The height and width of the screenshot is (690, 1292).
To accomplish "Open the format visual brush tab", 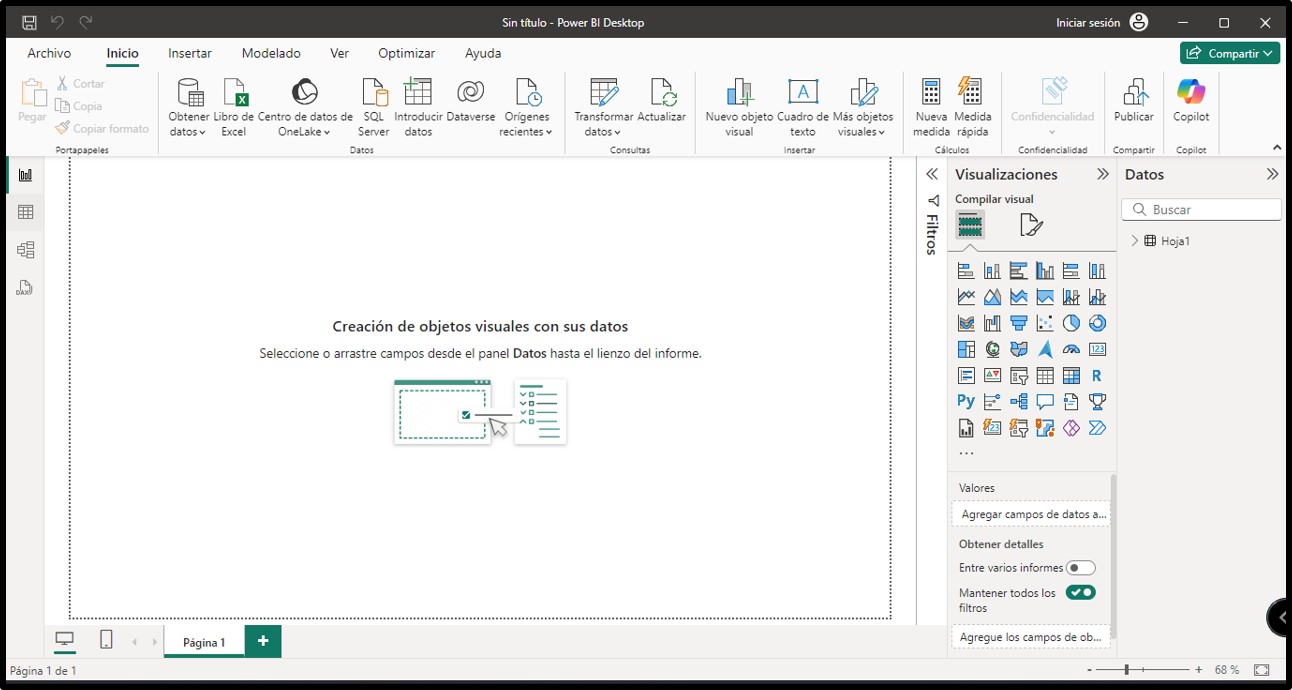I will [x=1031, y=225].
